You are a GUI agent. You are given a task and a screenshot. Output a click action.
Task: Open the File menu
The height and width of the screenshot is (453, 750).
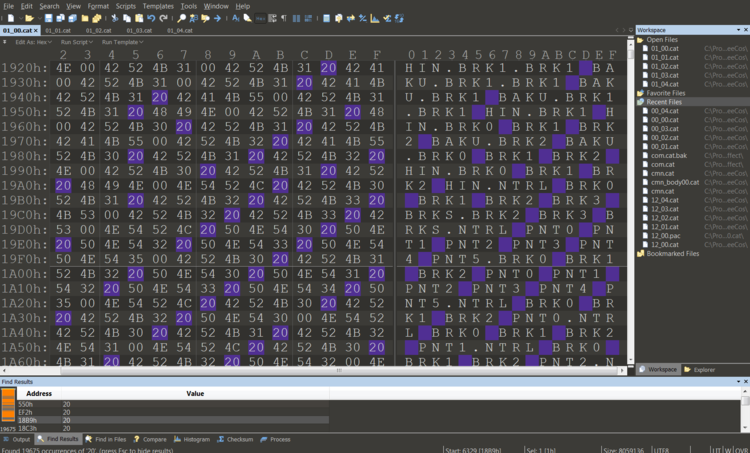[x=9, y=6]
